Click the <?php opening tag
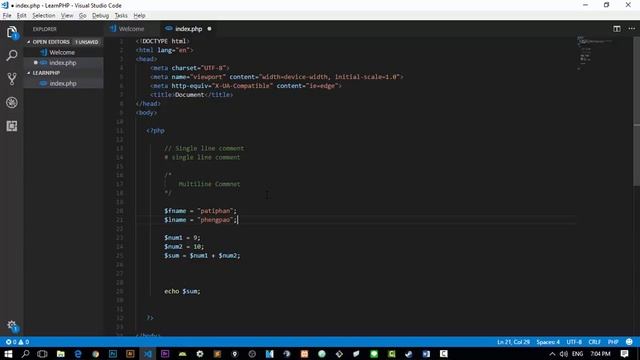Screen dimensions: 640x360 click(x=155, y=131)
